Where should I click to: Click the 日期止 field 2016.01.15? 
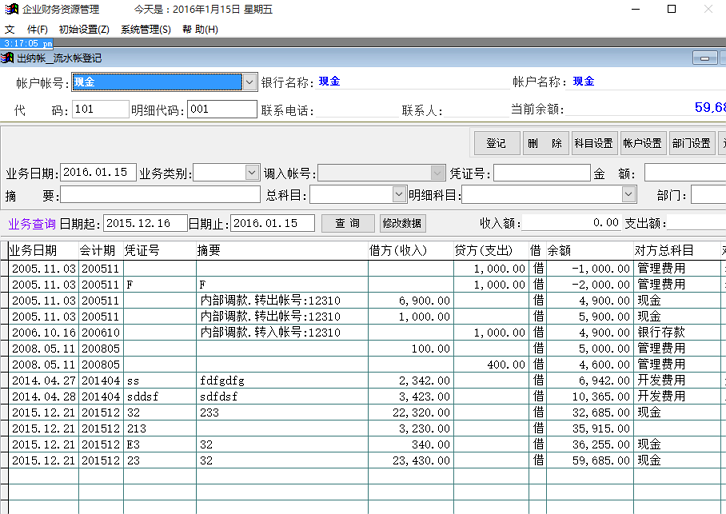(272, 223)
